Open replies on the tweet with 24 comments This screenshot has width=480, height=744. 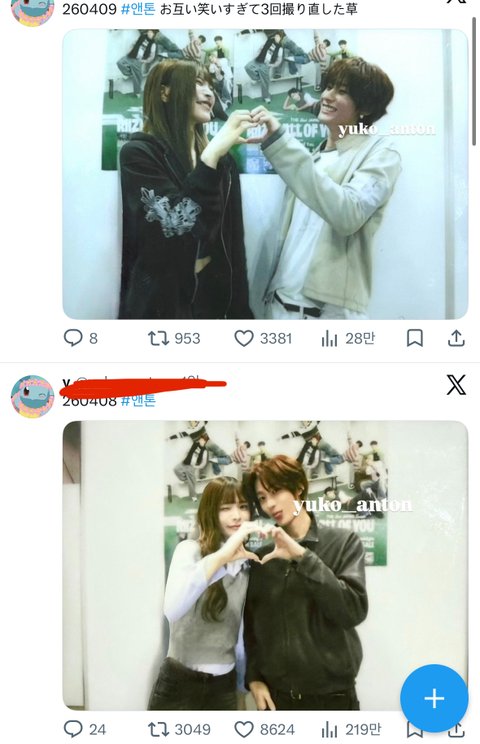pos(85,729)
